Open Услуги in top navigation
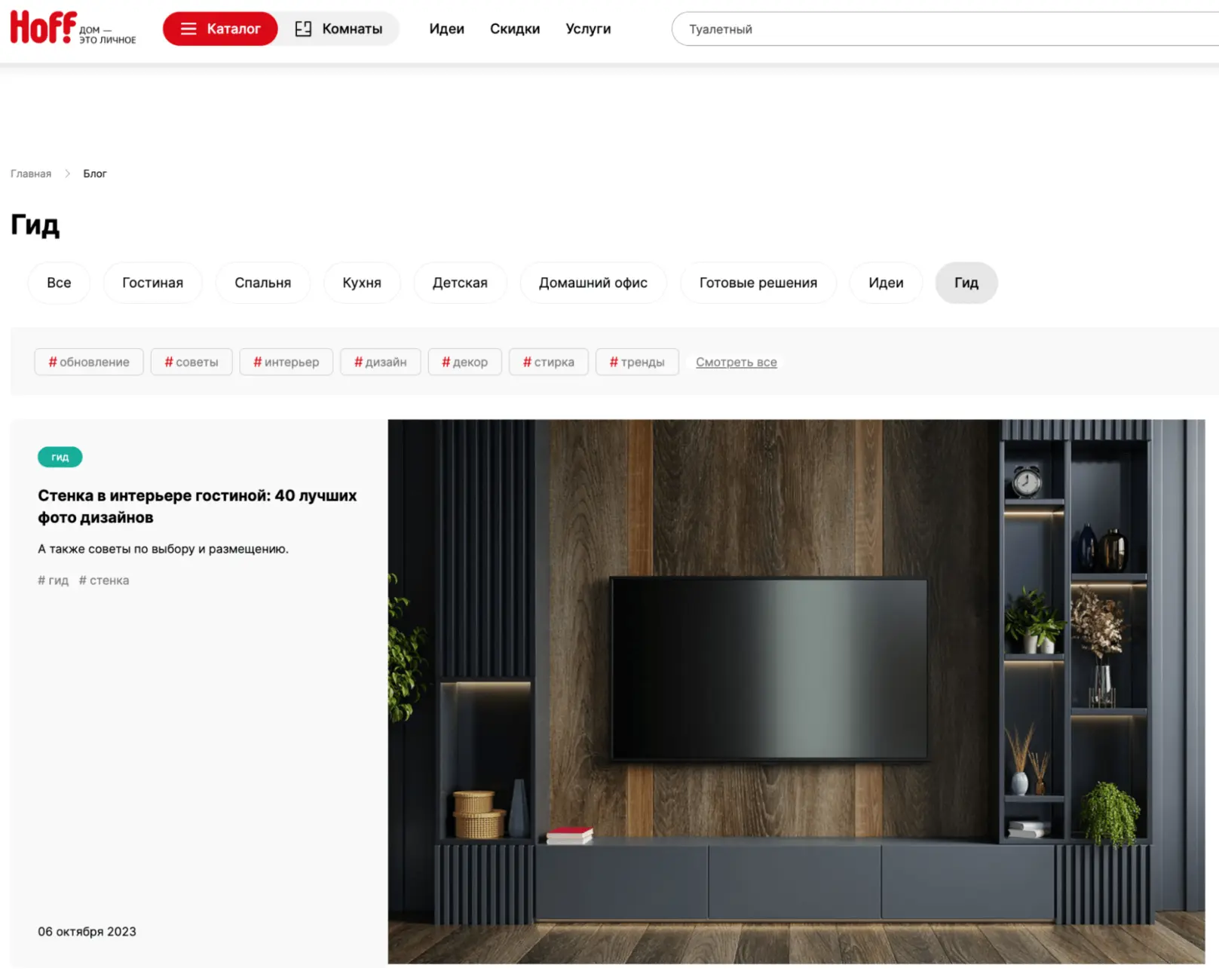The height and width of the screenshot is (980, 1219). click(x=588, y=29)
